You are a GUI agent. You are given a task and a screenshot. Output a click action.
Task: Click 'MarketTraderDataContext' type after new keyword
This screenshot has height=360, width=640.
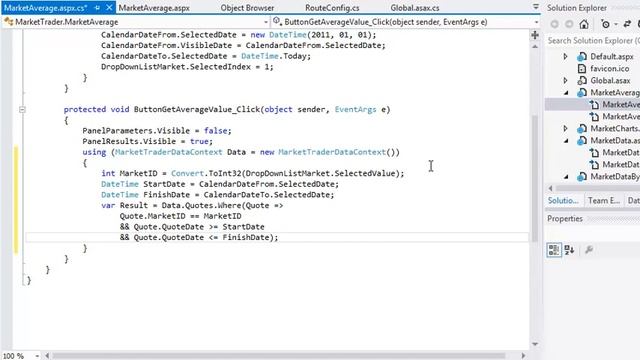332,152
